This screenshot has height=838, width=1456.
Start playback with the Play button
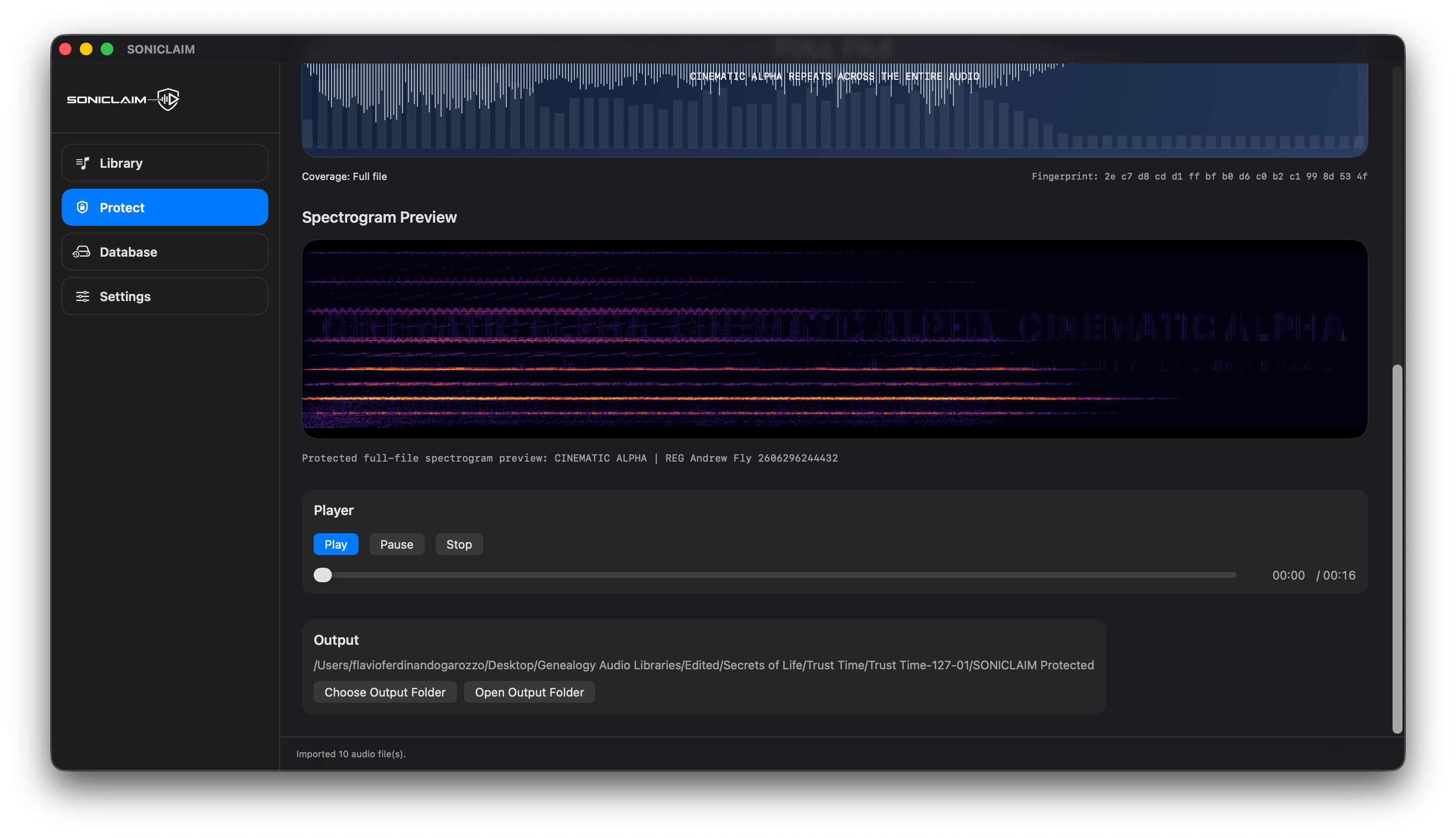[x=335, y=544]
